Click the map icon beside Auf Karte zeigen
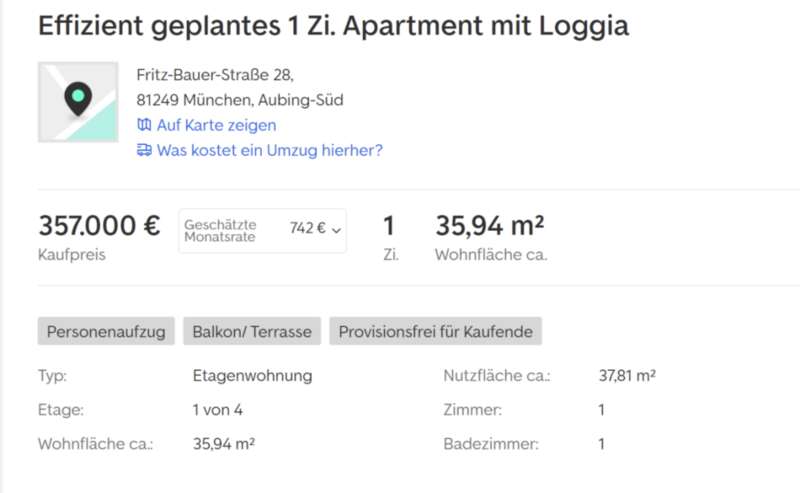This screenshot has height=493, width=800. click(144, 125)
